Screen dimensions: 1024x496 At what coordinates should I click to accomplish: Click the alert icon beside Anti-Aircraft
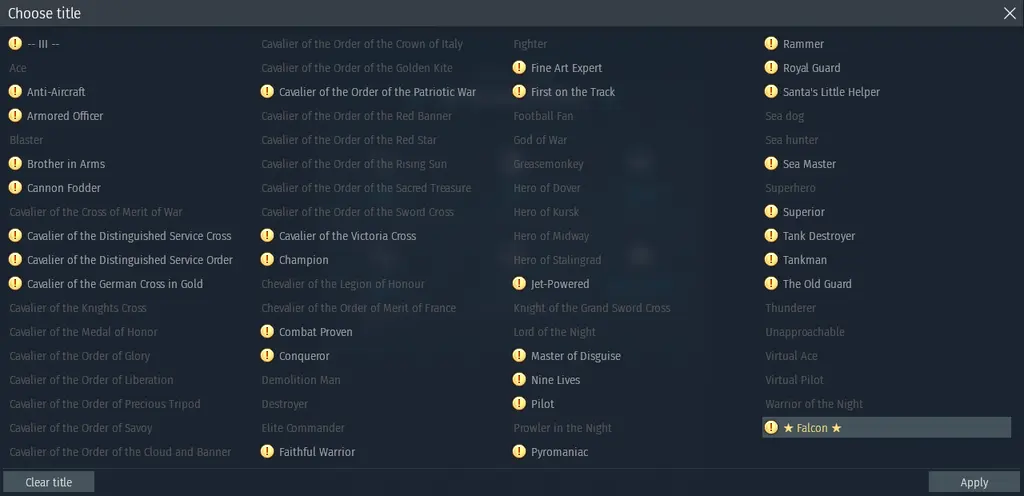pyautogui.click(x=15, y=92)
